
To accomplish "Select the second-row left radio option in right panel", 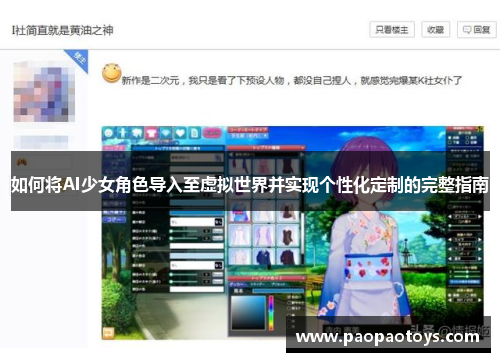I will pos(451,142).
